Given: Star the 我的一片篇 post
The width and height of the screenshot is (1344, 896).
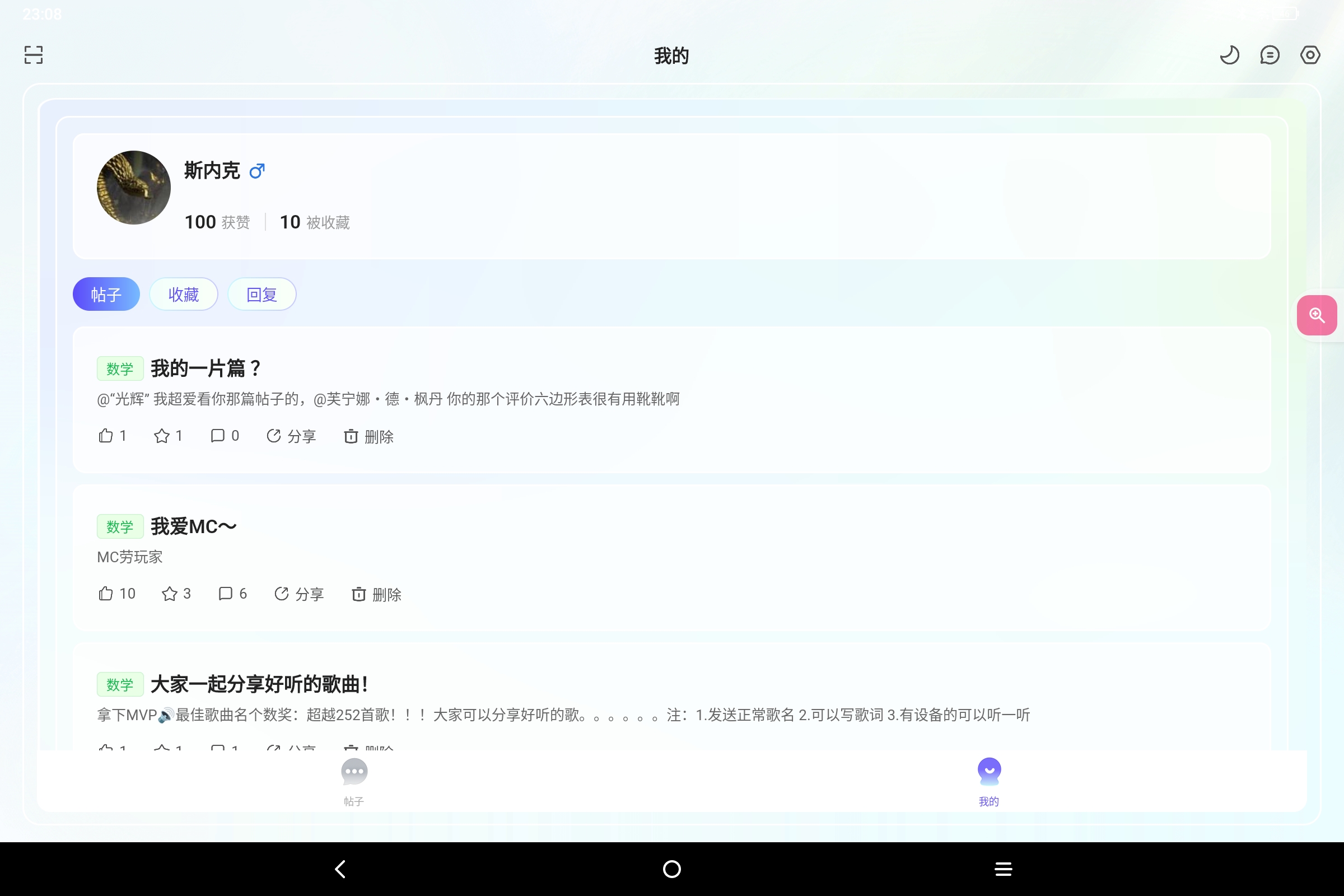Looking at the screenshot, I should coord(167,436).
